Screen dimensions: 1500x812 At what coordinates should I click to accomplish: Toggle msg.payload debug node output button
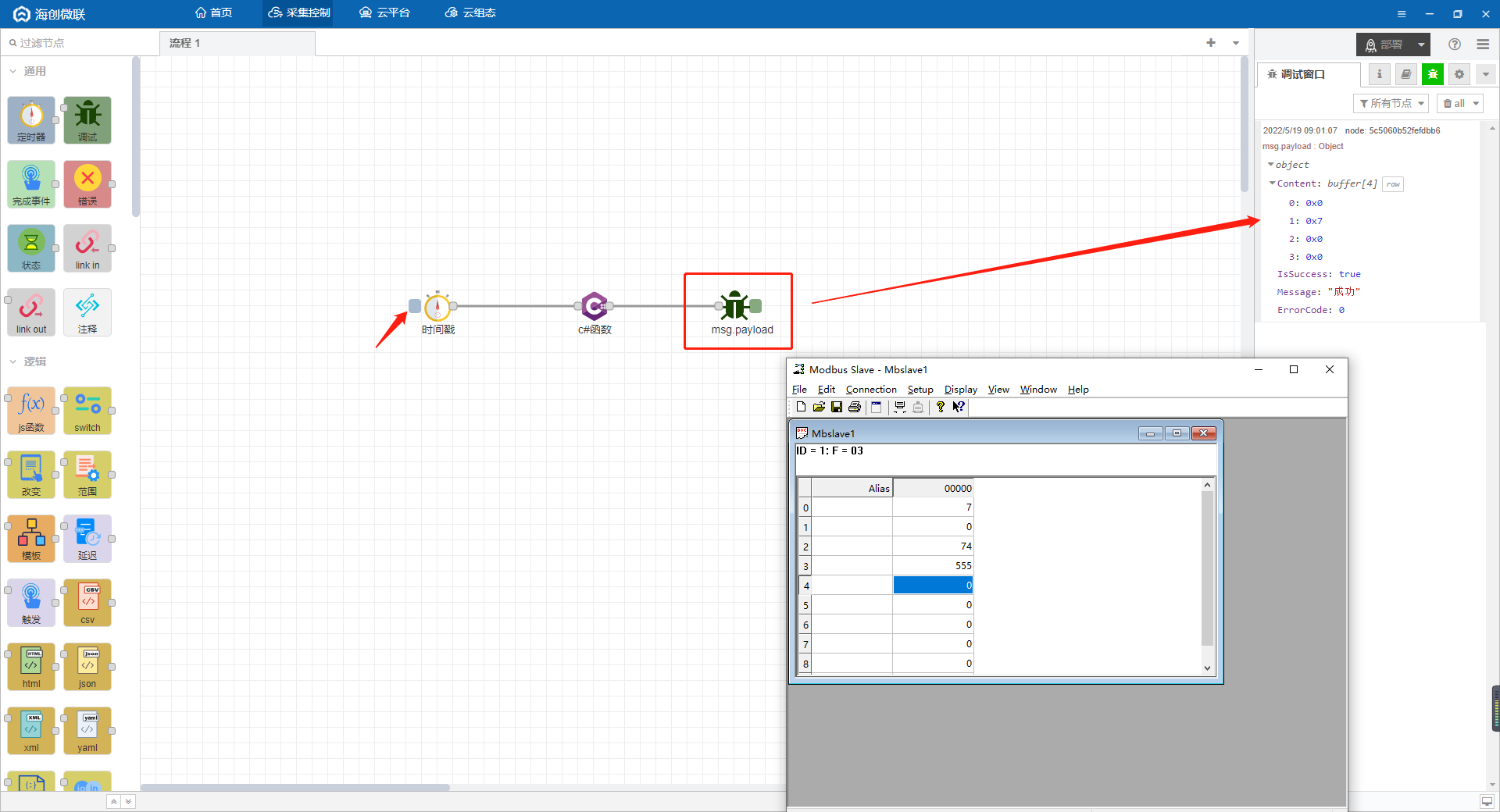click(755, 306)
